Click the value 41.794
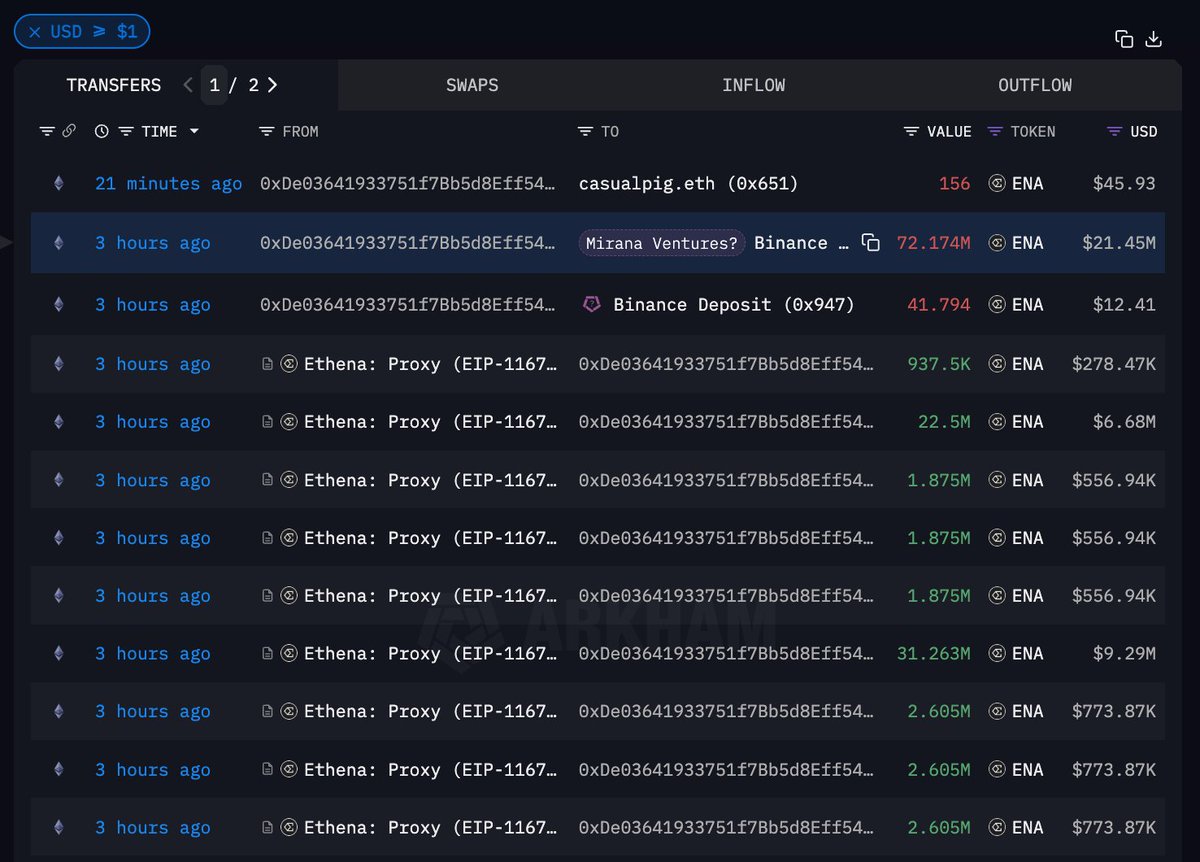 click(x=938, y=304)
